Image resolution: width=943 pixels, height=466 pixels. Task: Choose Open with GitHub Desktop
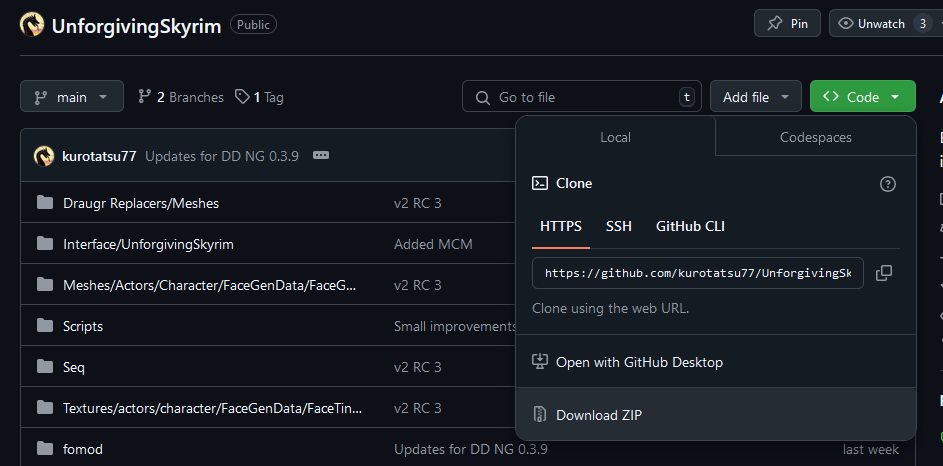pyautogui.click(x=639, y=362)
